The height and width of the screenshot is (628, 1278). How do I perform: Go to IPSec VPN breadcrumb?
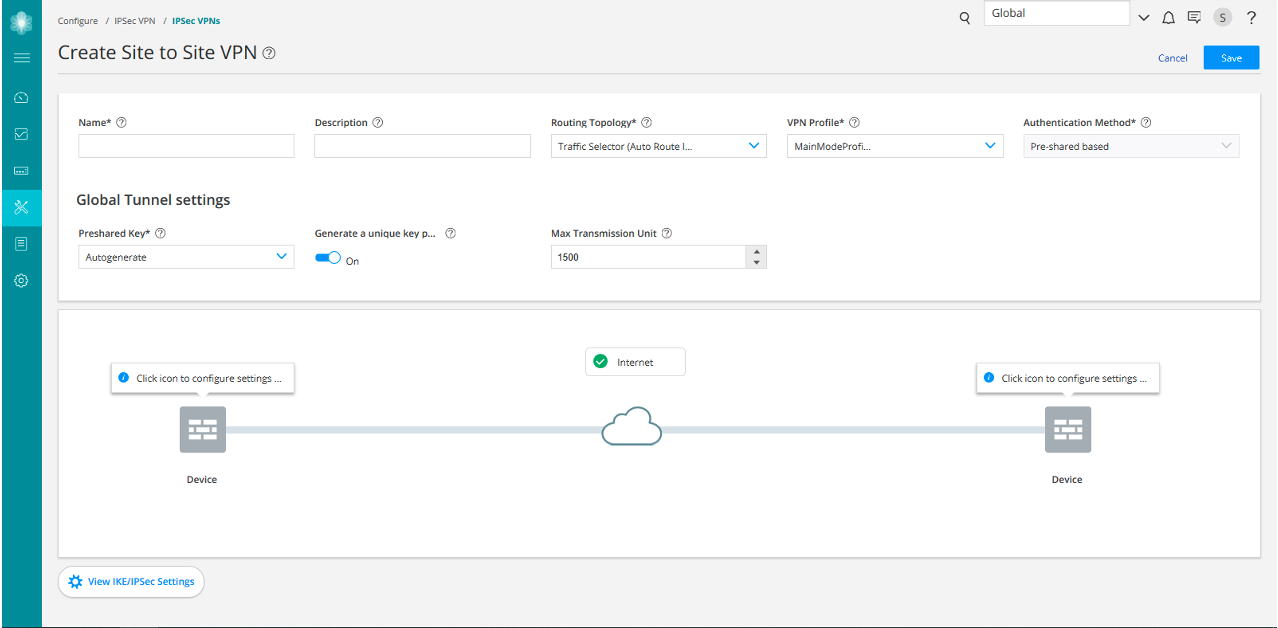135,20
